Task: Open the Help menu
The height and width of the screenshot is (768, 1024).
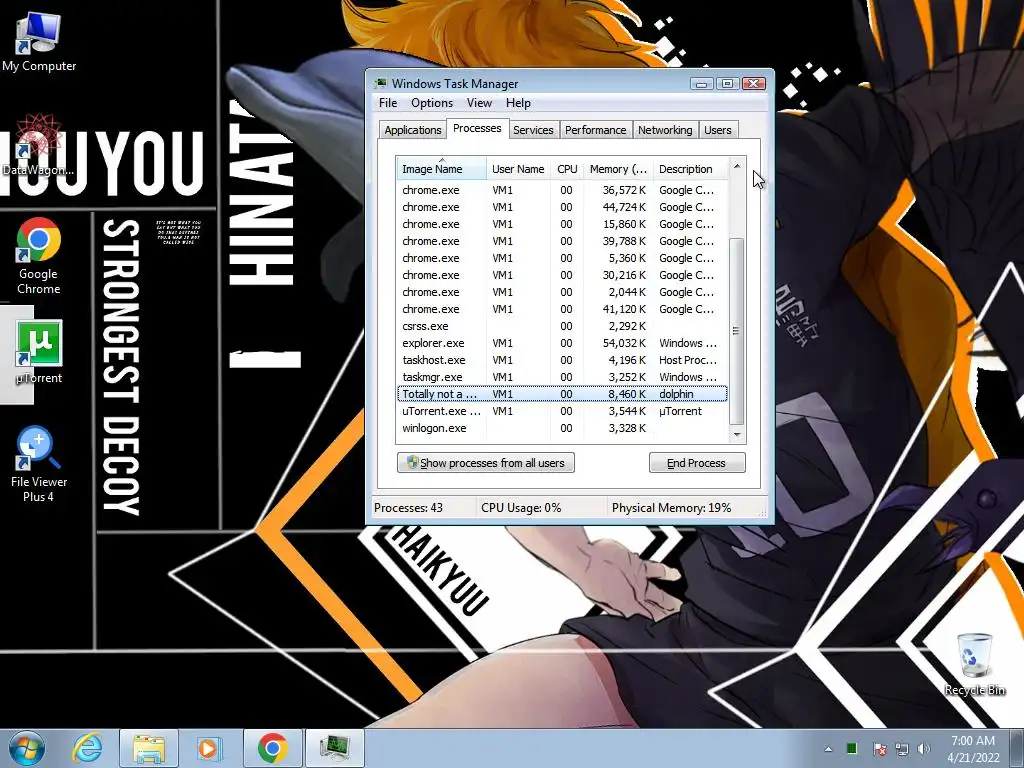Action: (x=519, y=103)
